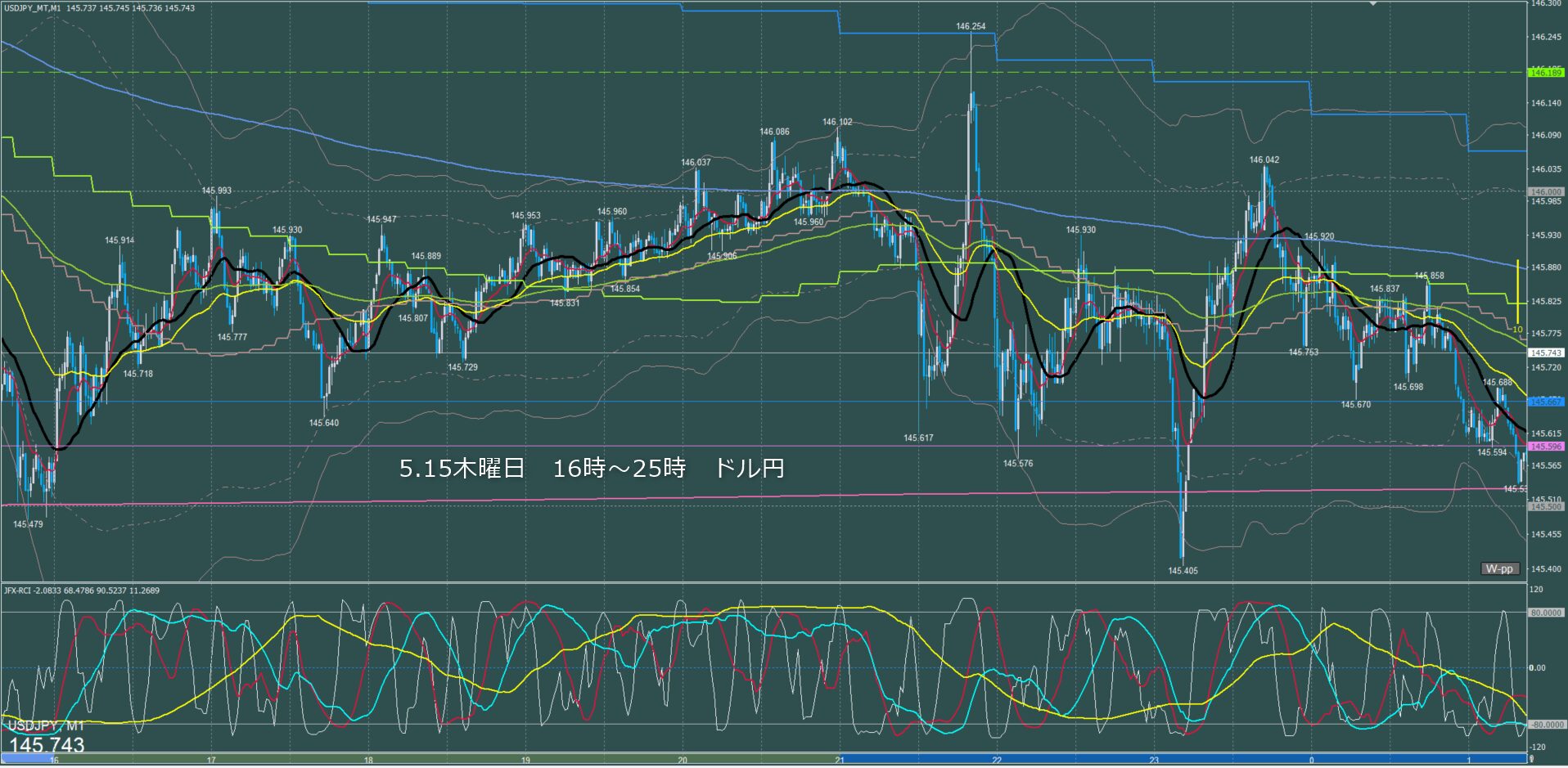Click hour 18 on the time axis

tap(368, 761)
